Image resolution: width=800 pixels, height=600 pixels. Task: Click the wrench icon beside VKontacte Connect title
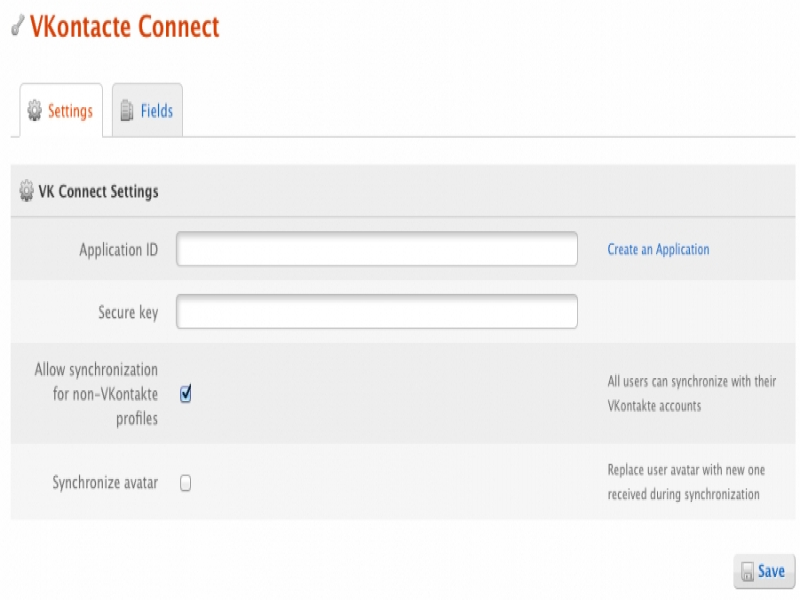pos(17,27)
